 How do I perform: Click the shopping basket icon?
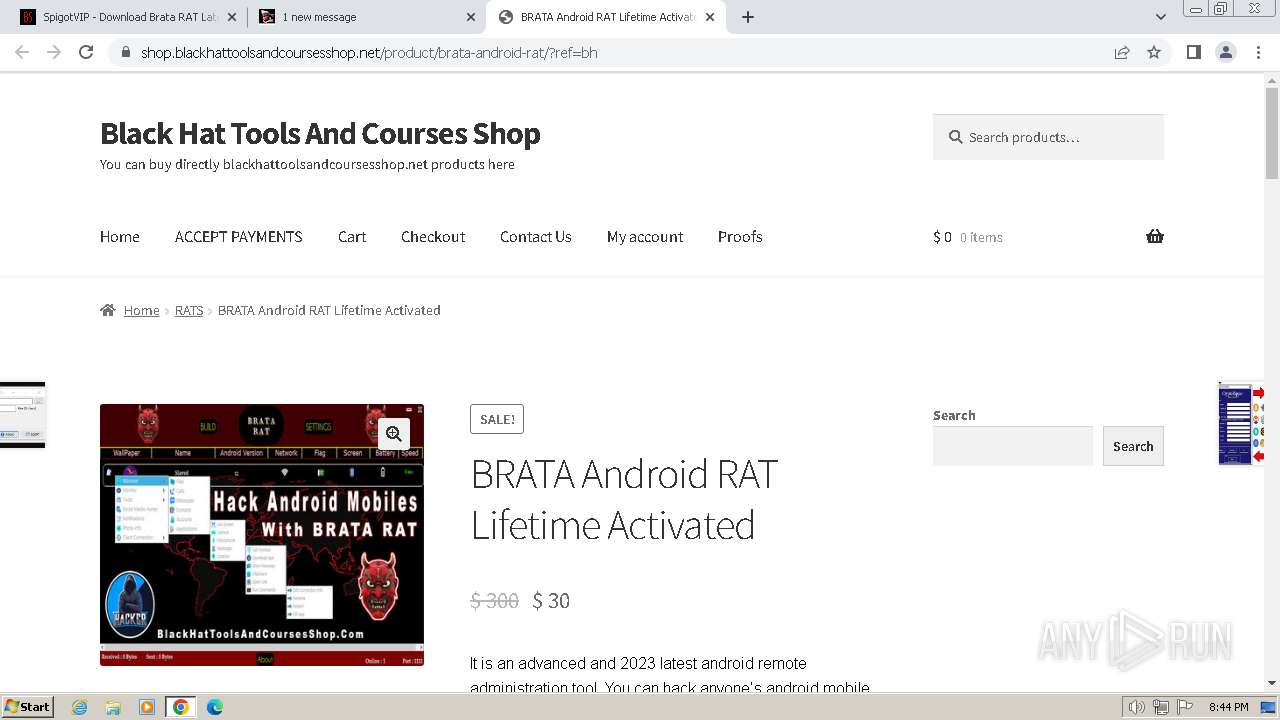pyautogui.click(x=1155, y=237)
